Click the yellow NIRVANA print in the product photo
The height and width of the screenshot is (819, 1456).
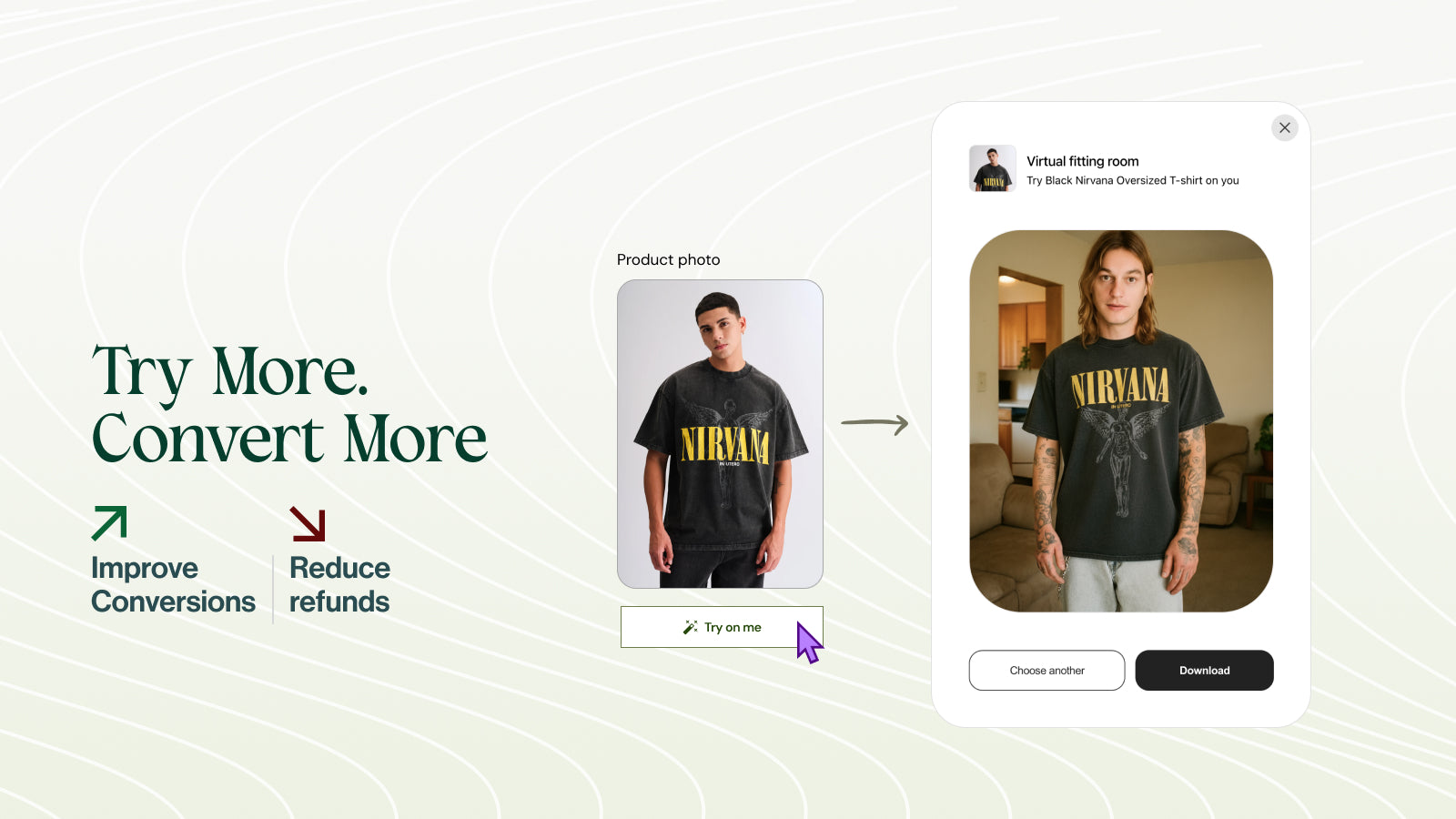(x=724, y=445)
